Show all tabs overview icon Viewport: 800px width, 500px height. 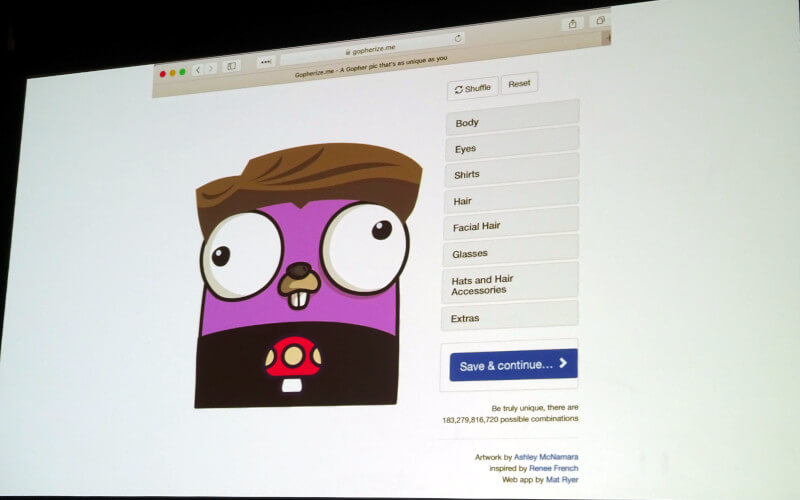(x=600, y=20)
